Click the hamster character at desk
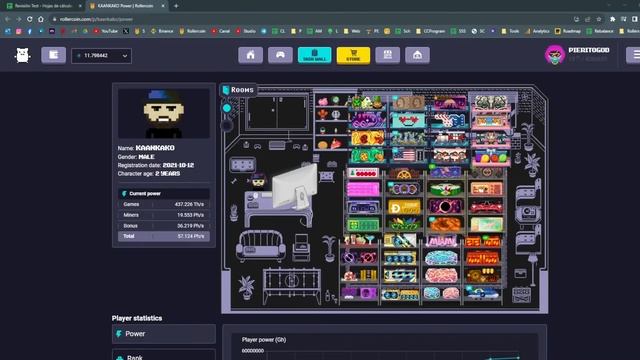Image resolution: width=640 pixels, height=360 pixels. point(258,181)
